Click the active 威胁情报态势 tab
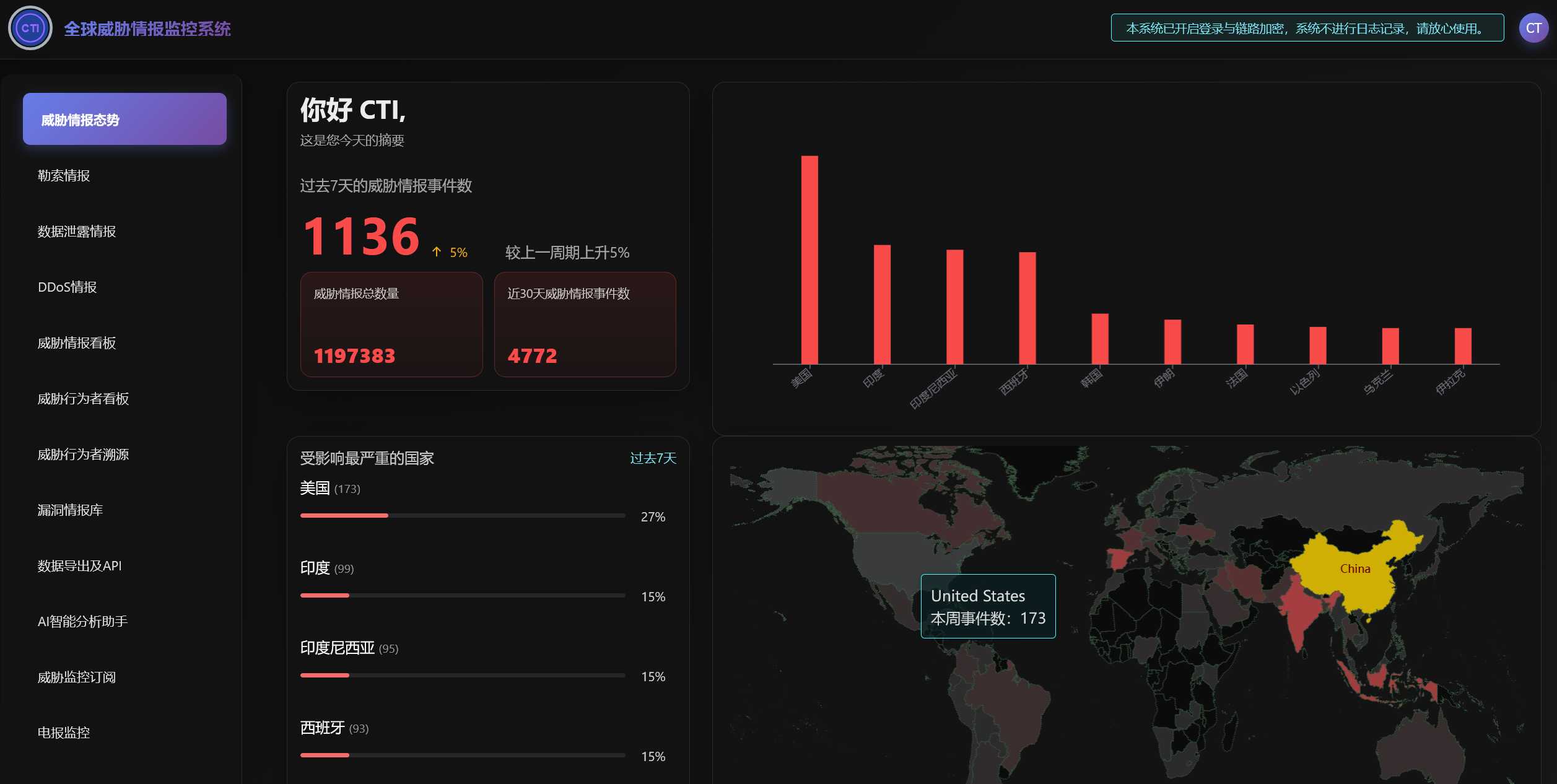The height and width of the screenshot is (784, 1557). click(124, 120)
